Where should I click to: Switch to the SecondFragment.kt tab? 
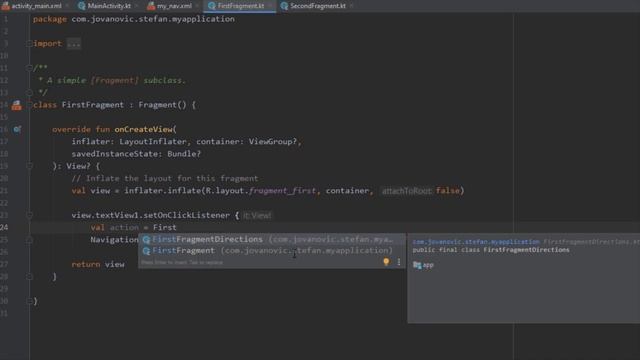point(318,6)
